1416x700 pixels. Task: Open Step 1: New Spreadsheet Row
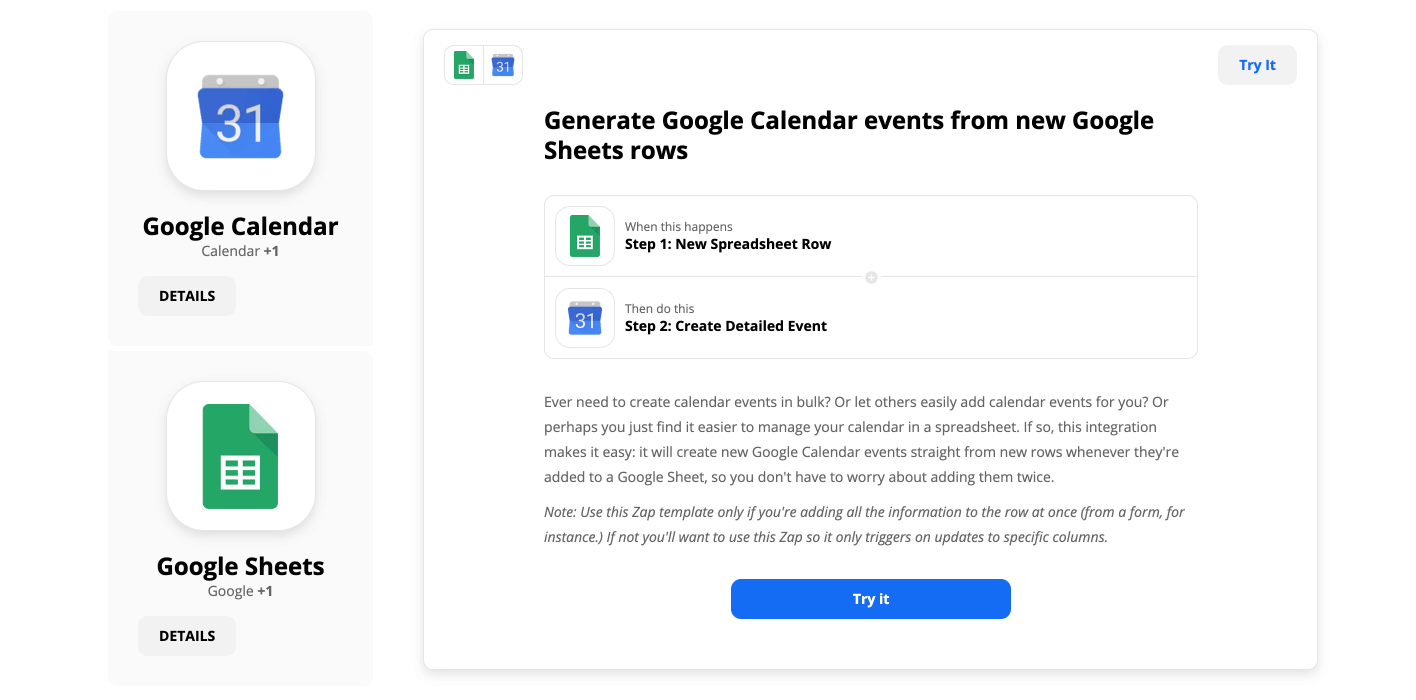tap(728, 243)
